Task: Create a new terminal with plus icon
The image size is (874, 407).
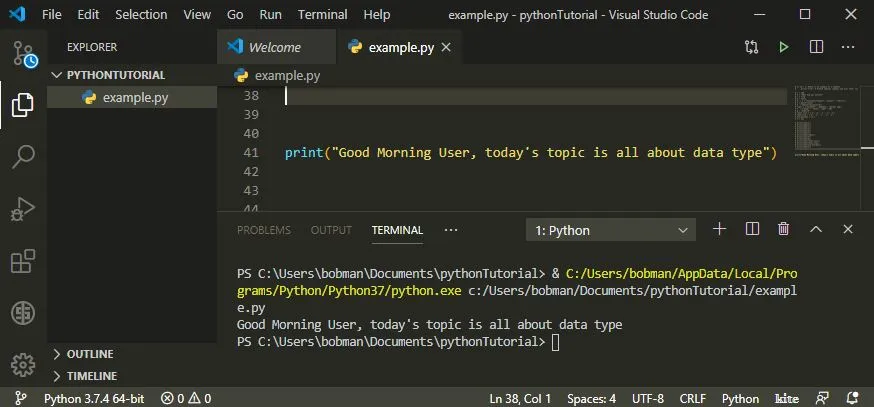Action: tap(720, 229)
